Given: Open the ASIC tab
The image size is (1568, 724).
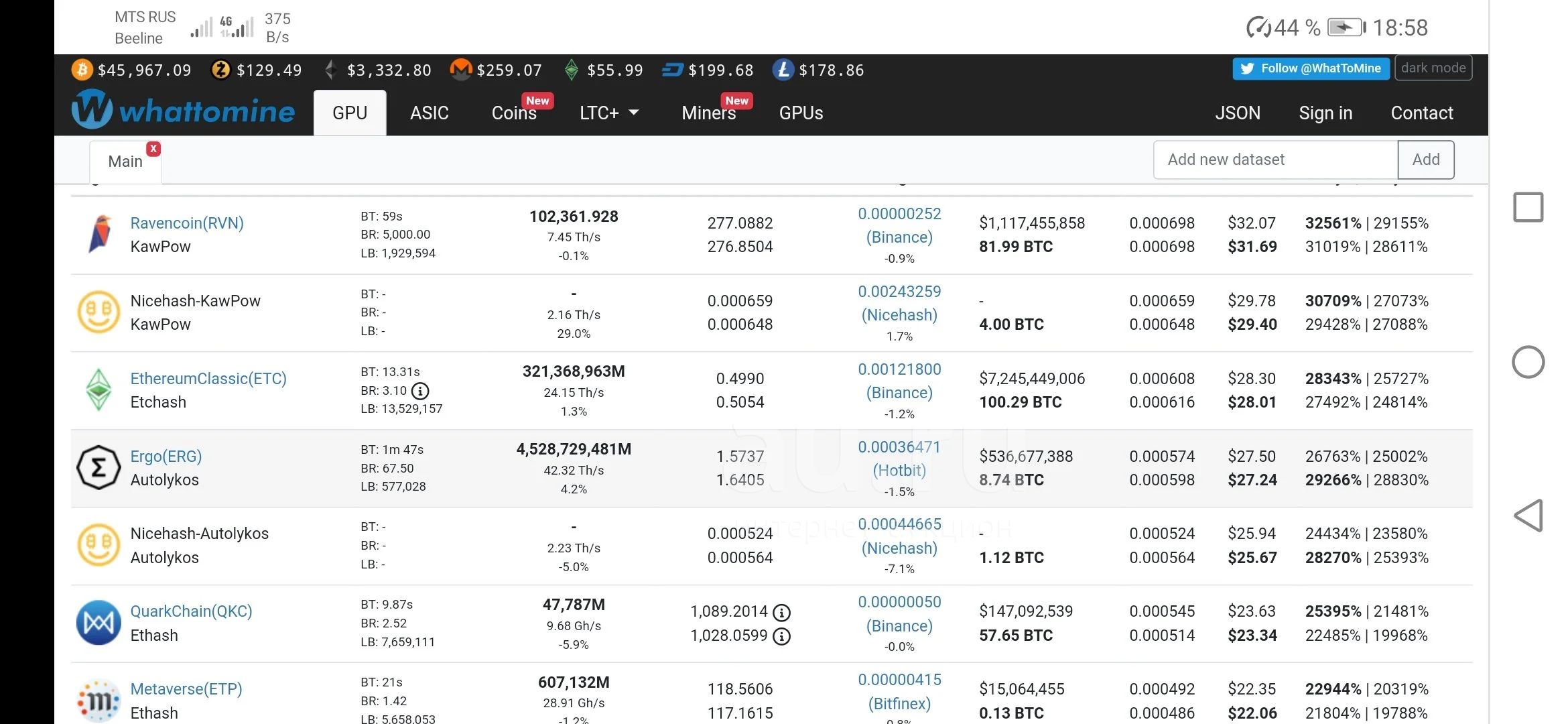Looking at the screenshot, I should (430, 113).
